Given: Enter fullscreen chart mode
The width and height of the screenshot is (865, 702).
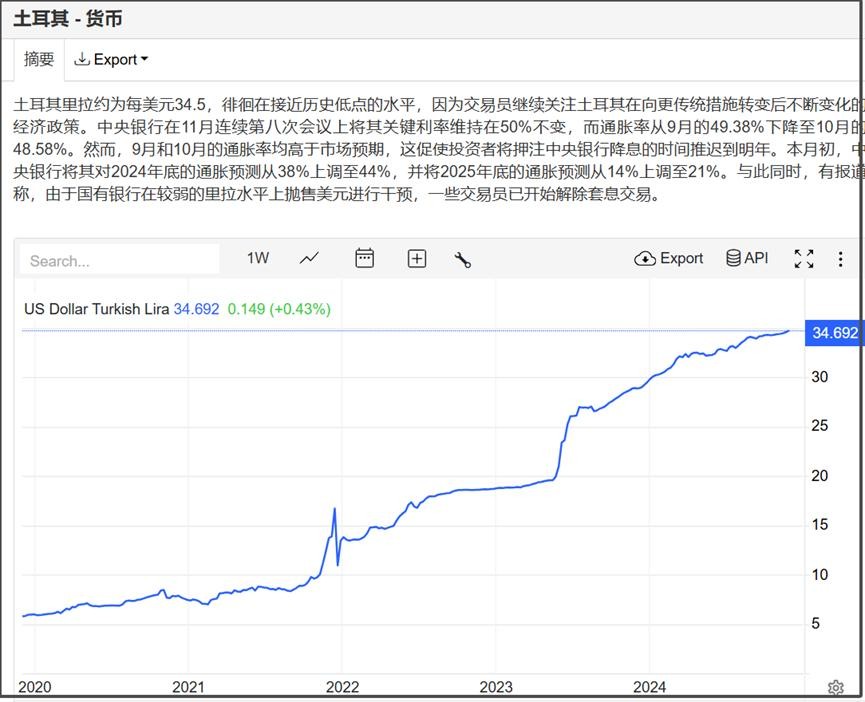Looking at the screenshot, I should (804, 259).
